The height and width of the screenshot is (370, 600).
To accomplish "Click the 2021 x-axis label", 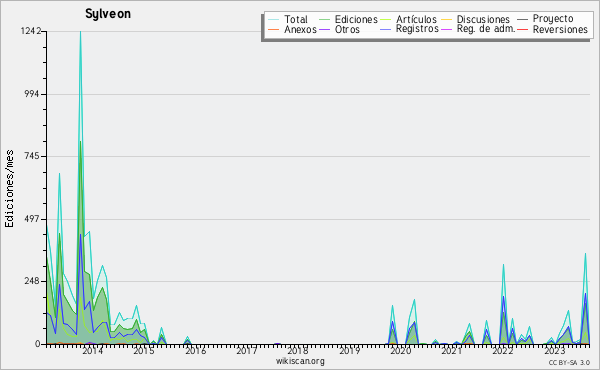I will [x=452, y=350].
